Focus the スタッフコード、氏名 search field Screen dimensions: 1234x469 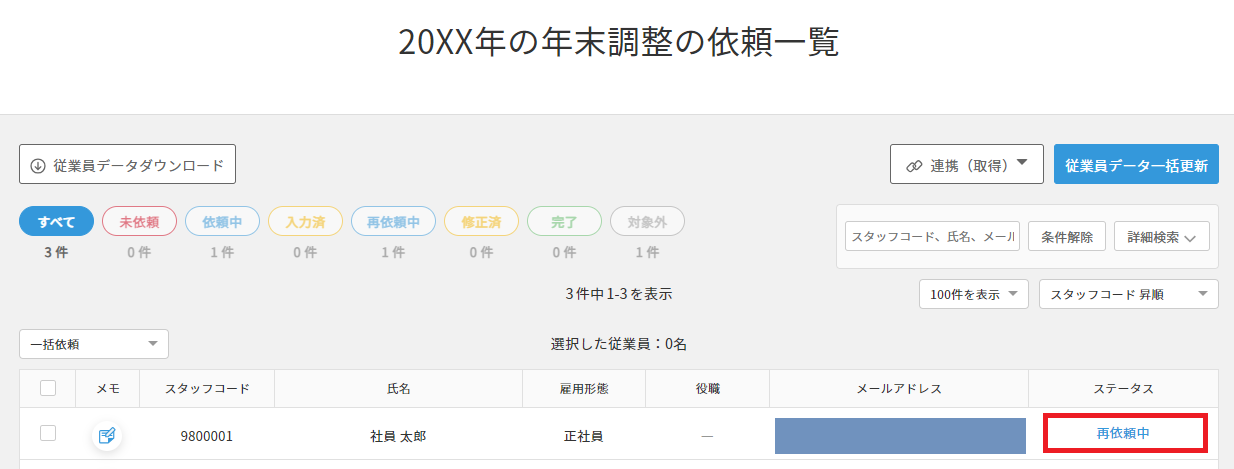click(x=932, y=236)
